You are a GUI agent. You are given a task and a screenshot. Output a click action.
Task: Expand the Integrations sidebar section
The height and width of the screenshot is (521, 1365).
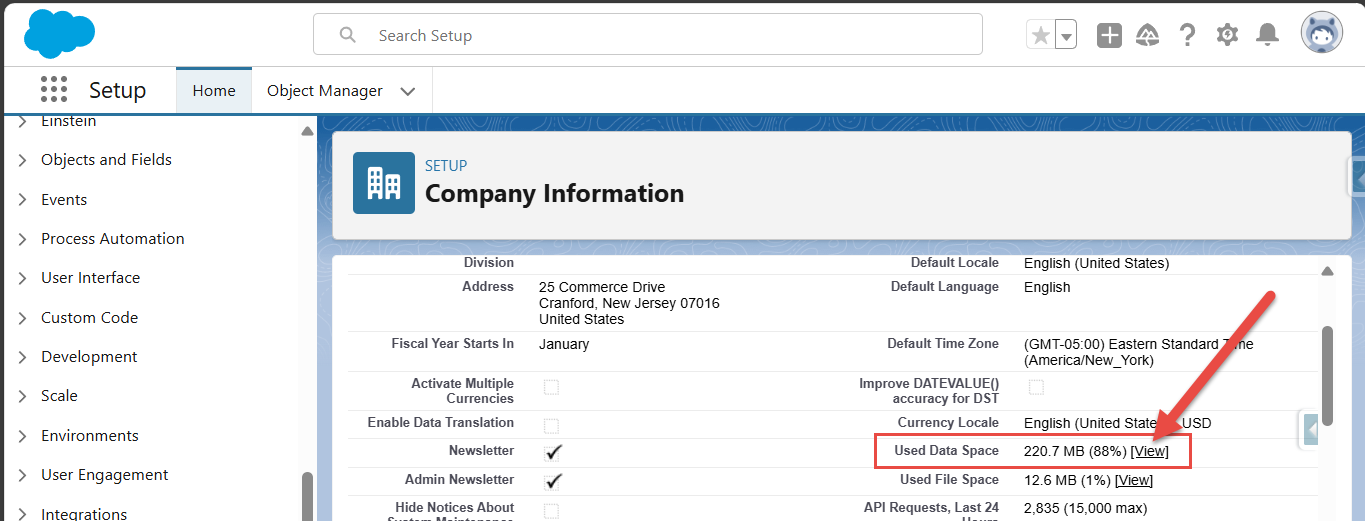coord(22,514)
